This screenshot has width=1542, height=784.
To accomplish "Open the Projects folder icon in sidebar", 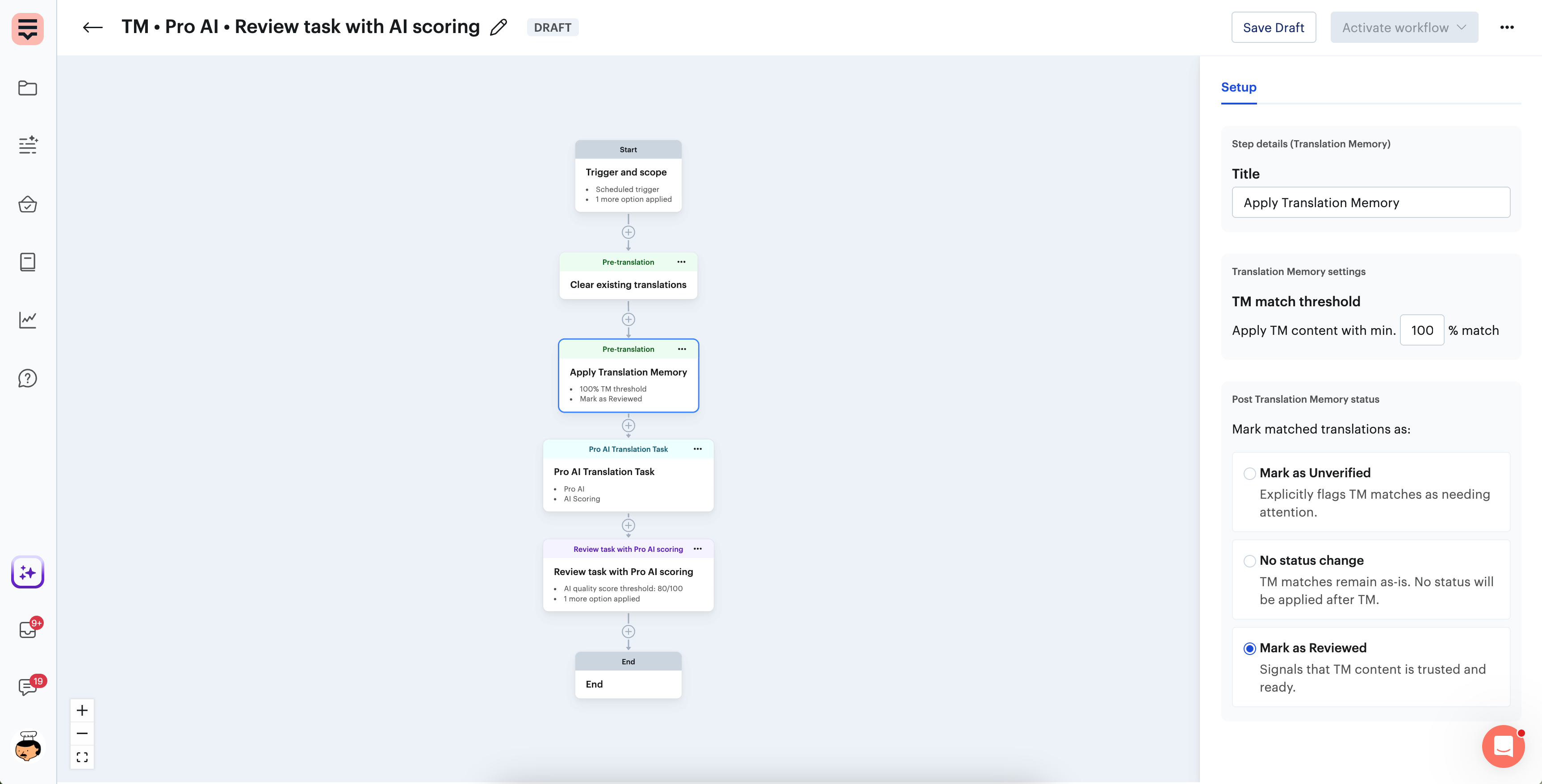I will [x=28, y=88].
